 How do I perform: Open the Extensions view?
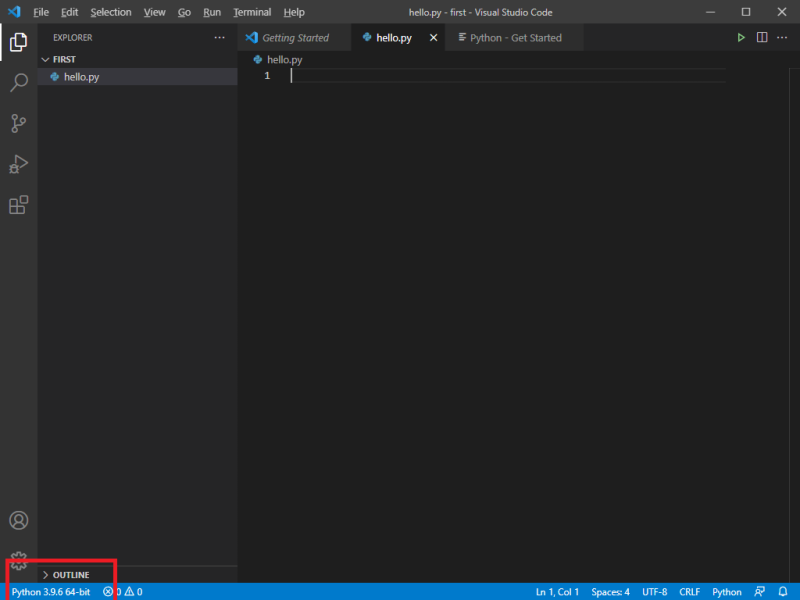click(x=17, y=206)
